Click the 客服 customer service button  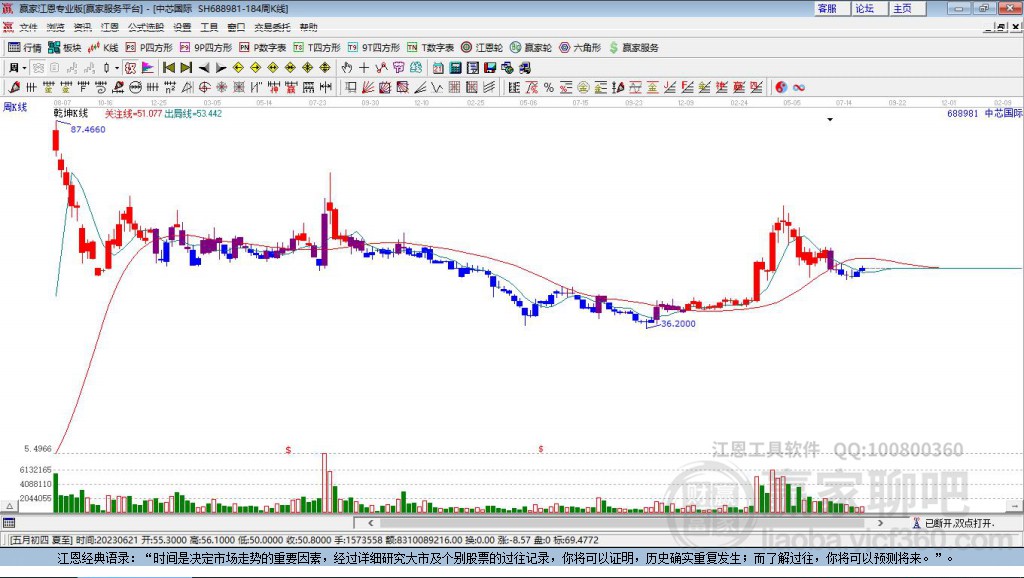(x=827, y=8)
